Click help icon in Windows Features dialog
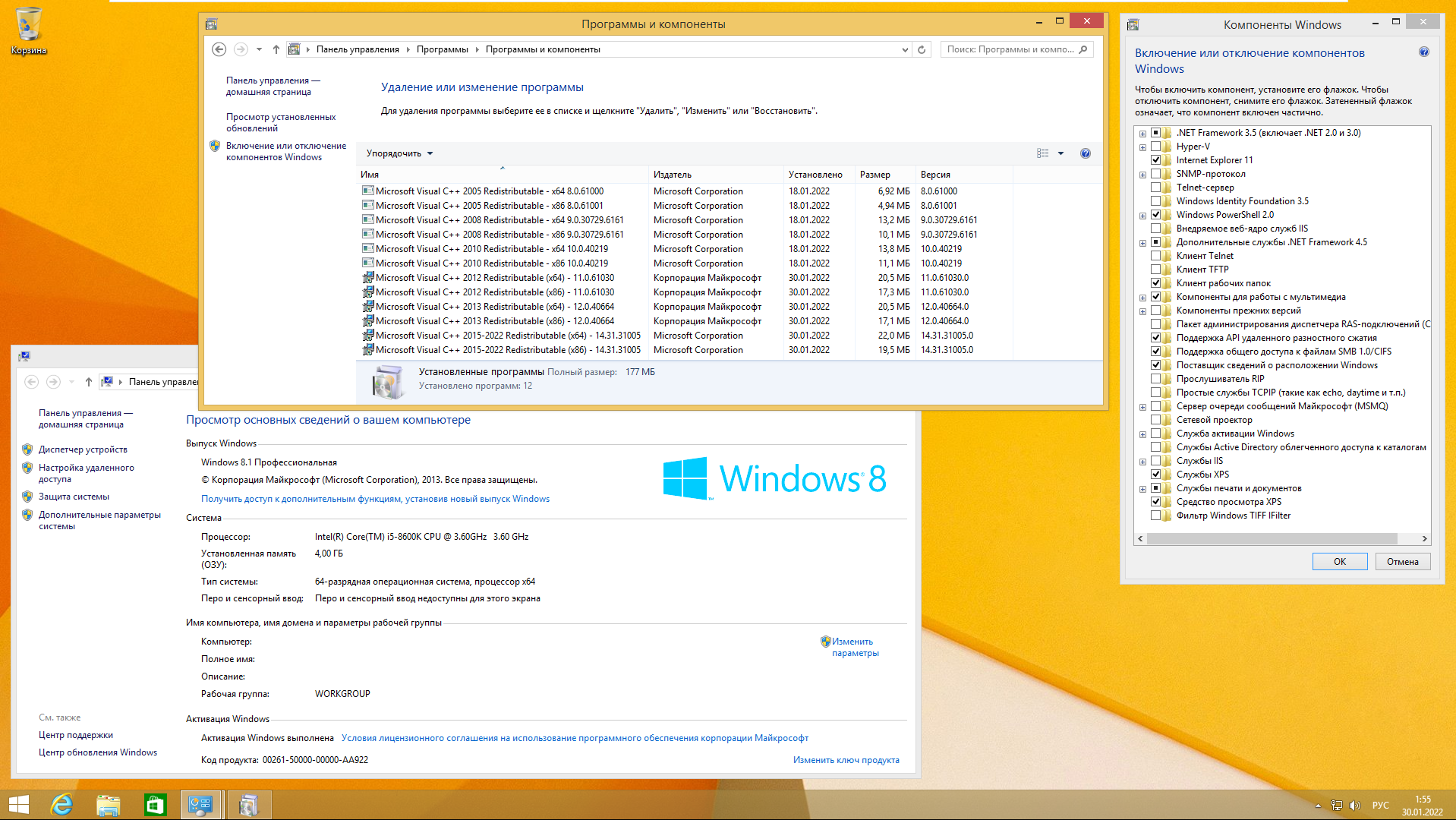This screenshot has width=1456, height=820. coord(1423,52)
